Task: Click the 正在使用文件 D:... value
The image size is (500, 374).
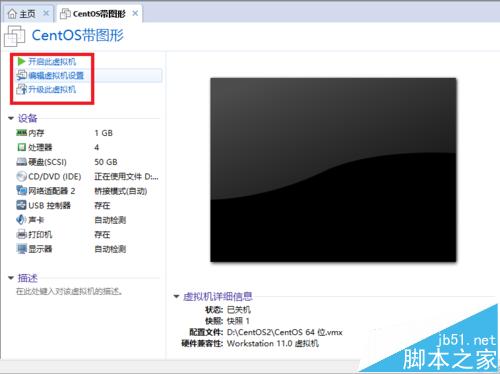Action: pos(126,176)
